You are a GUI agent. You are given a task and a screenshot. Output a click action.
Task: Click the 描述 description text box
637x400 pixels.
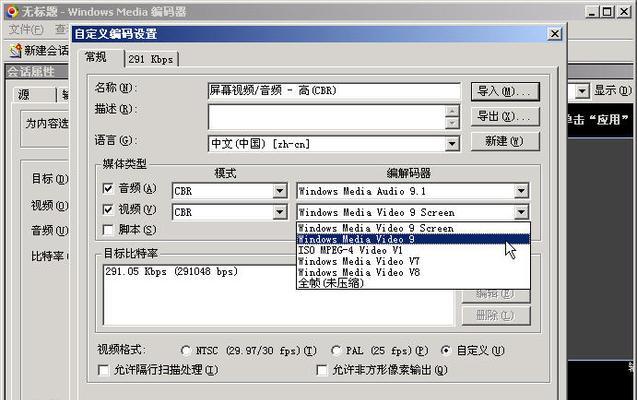tap(327, 117)
